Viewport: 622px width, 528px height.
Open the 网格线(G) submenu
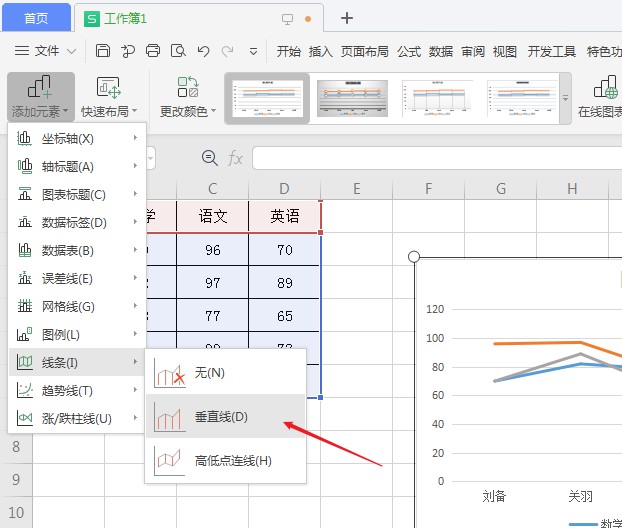pyautogui.click(x=77, y=306)
